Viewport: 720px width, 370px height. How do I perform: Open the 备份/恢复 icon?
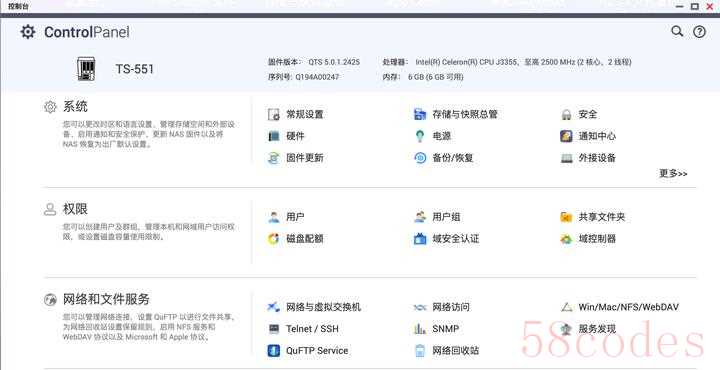click(420, 158)
